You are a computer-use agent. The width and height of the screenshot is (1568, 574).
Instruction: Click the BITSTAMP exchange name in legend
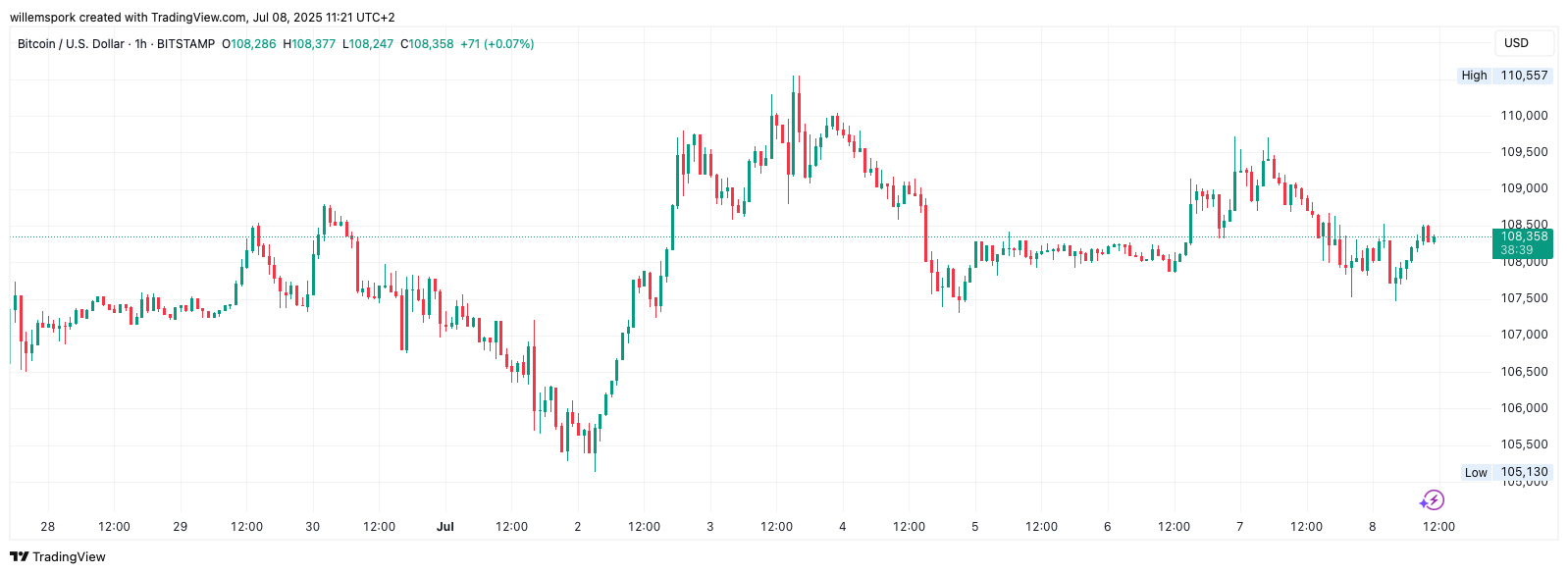click(185, 44)
